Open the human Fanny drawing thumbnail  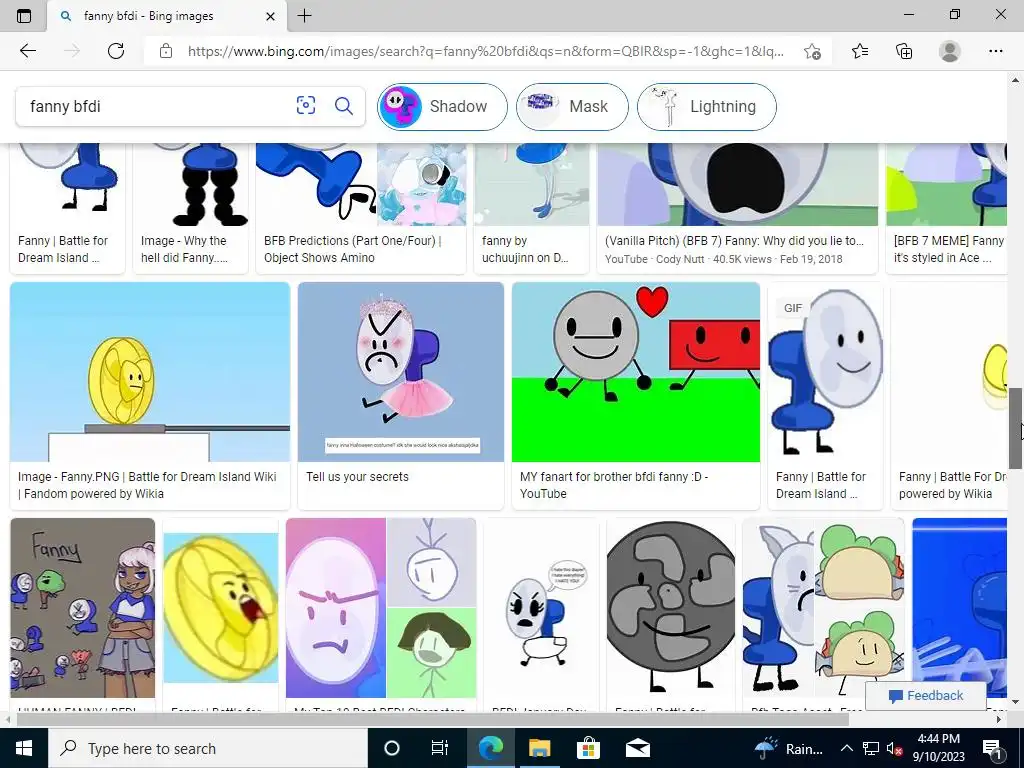click(82, 608)
